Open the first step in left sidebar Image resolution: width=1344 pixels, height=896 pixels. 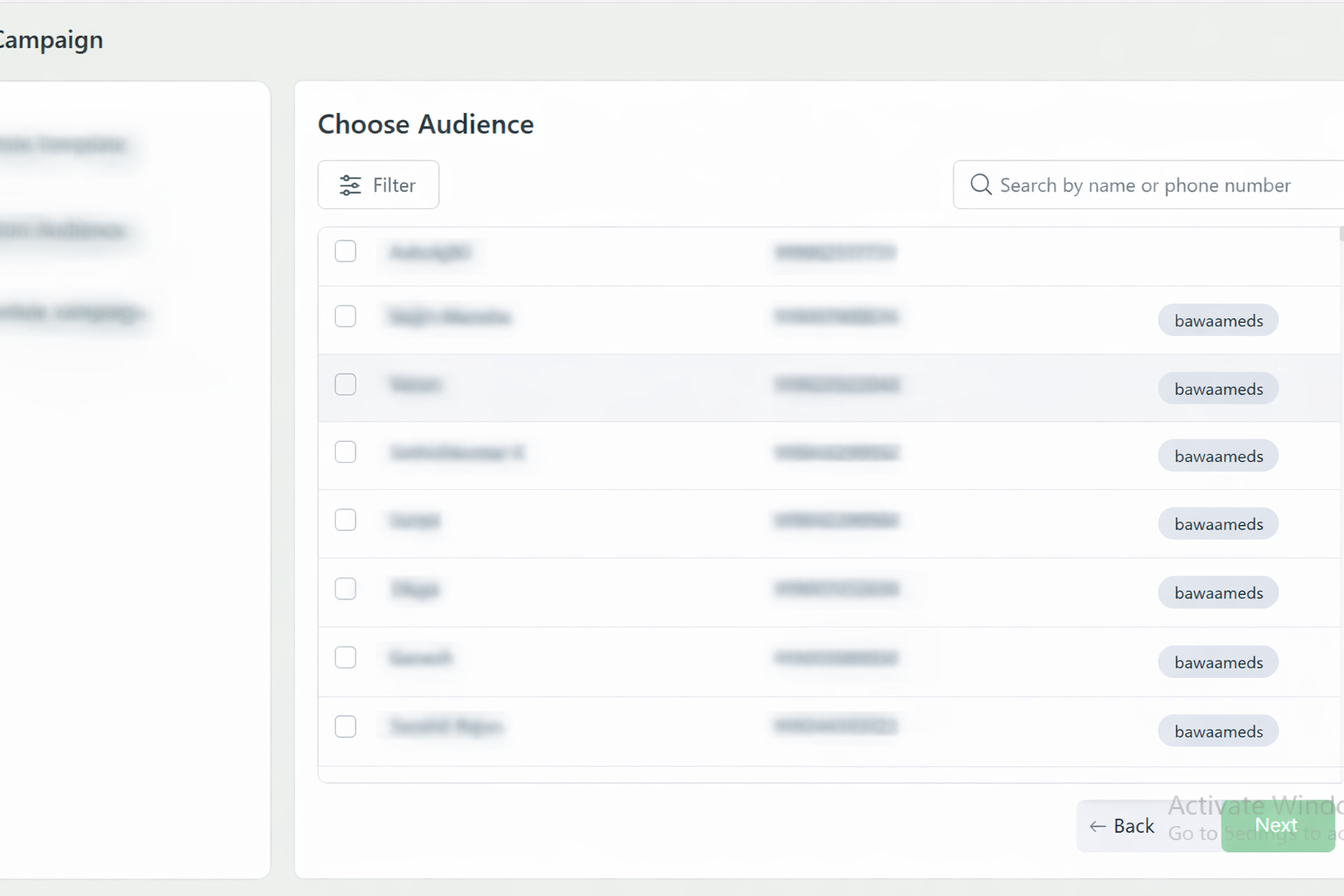63,144
